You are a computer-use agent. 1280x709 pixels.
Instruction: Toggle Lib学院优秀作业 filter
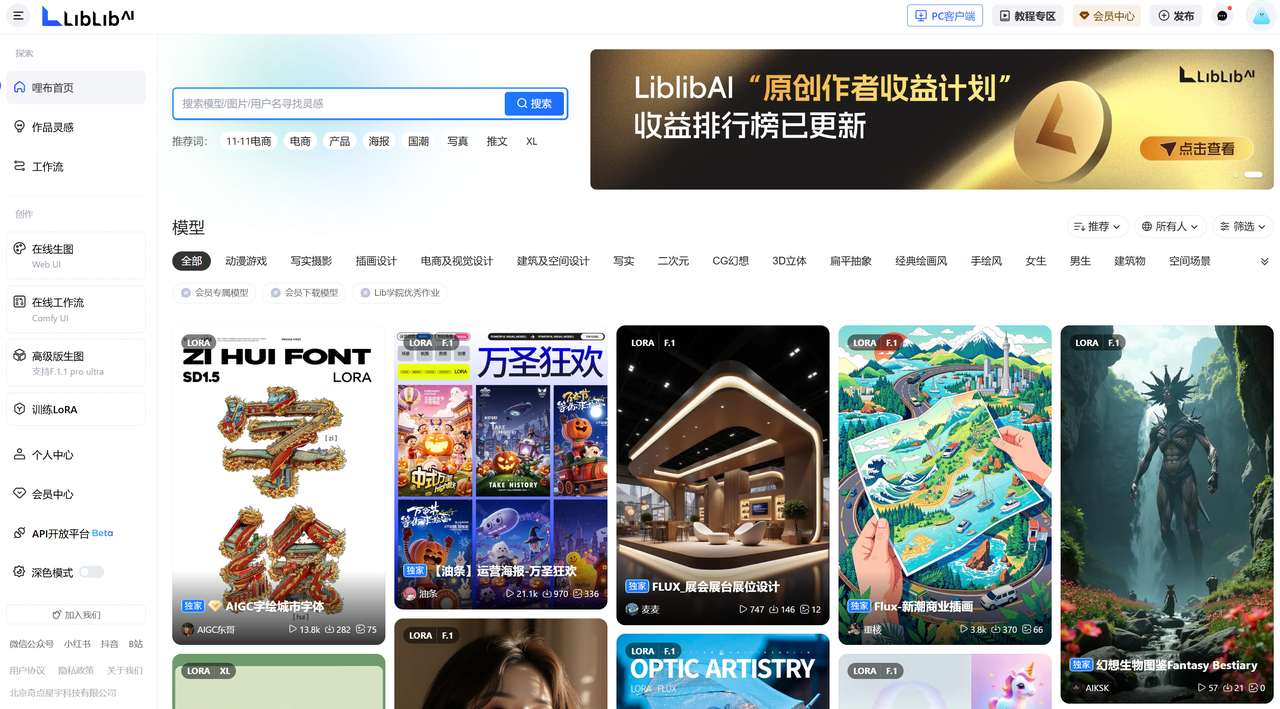tap(400, 293)
